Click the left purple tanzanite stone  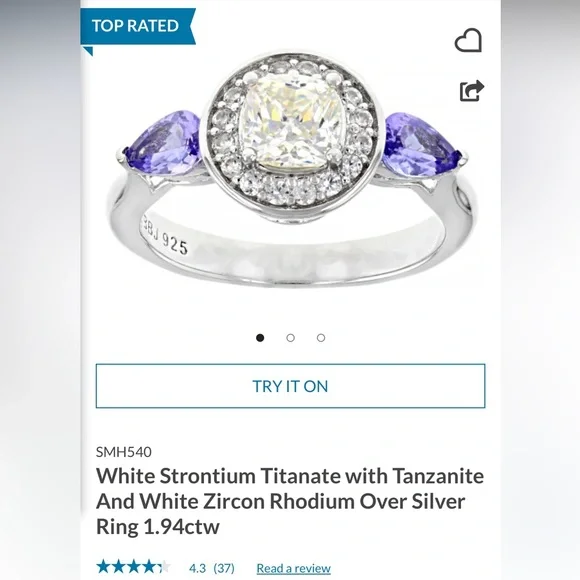coord(163,144)
